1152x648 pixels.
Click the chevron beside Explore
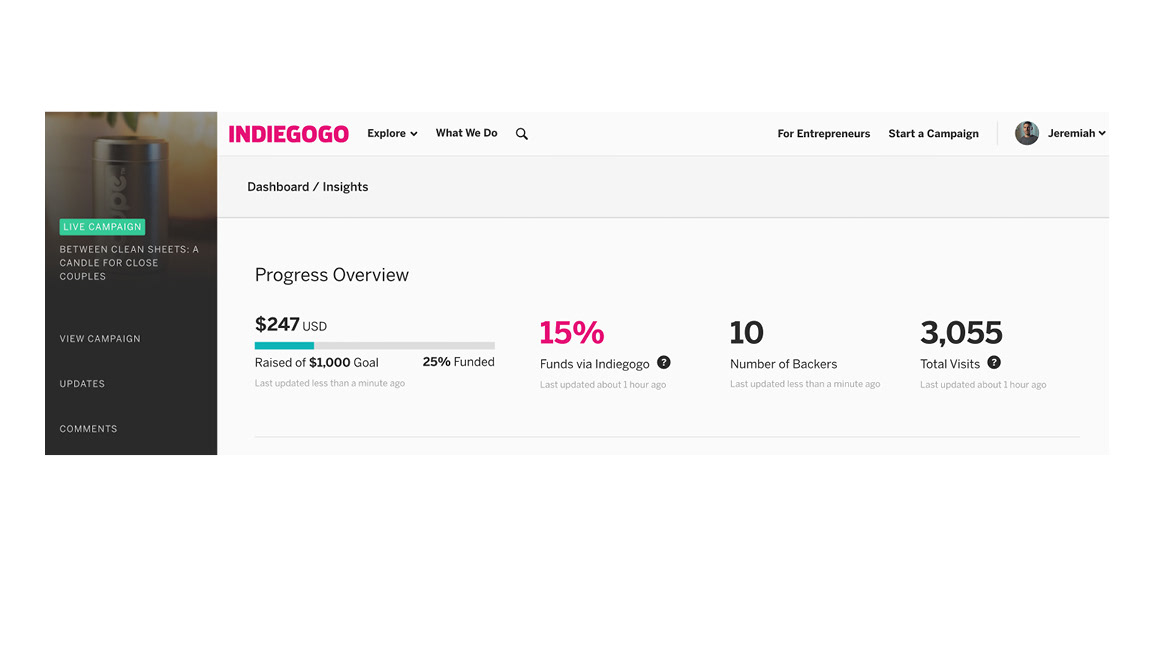pyautogui.click(x=414, y=134)
